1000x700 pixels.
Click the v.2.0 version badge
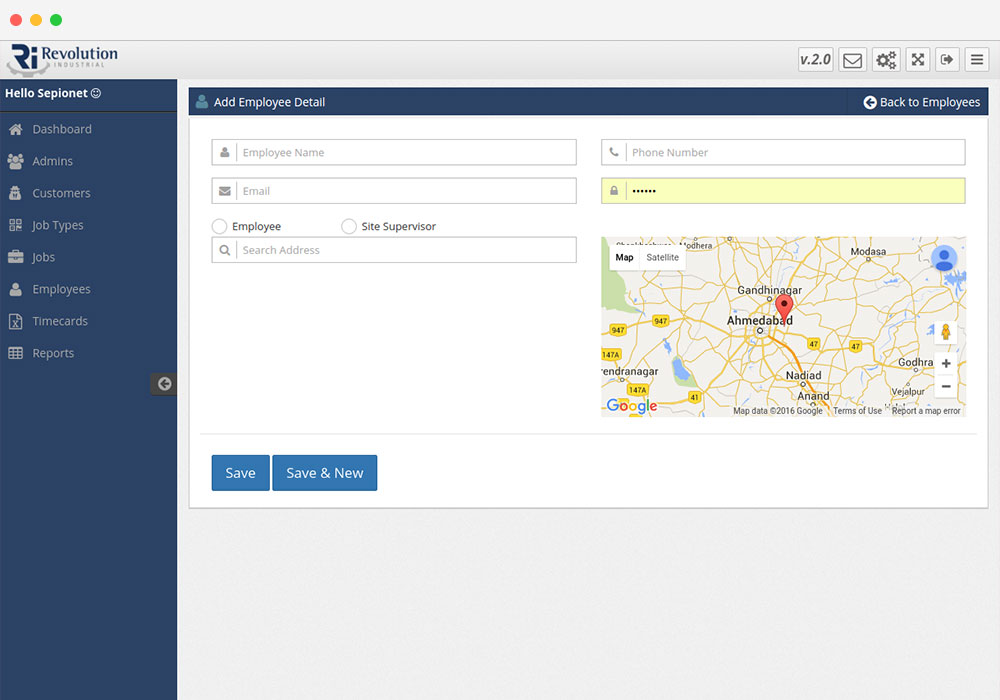tap(815, 59)
